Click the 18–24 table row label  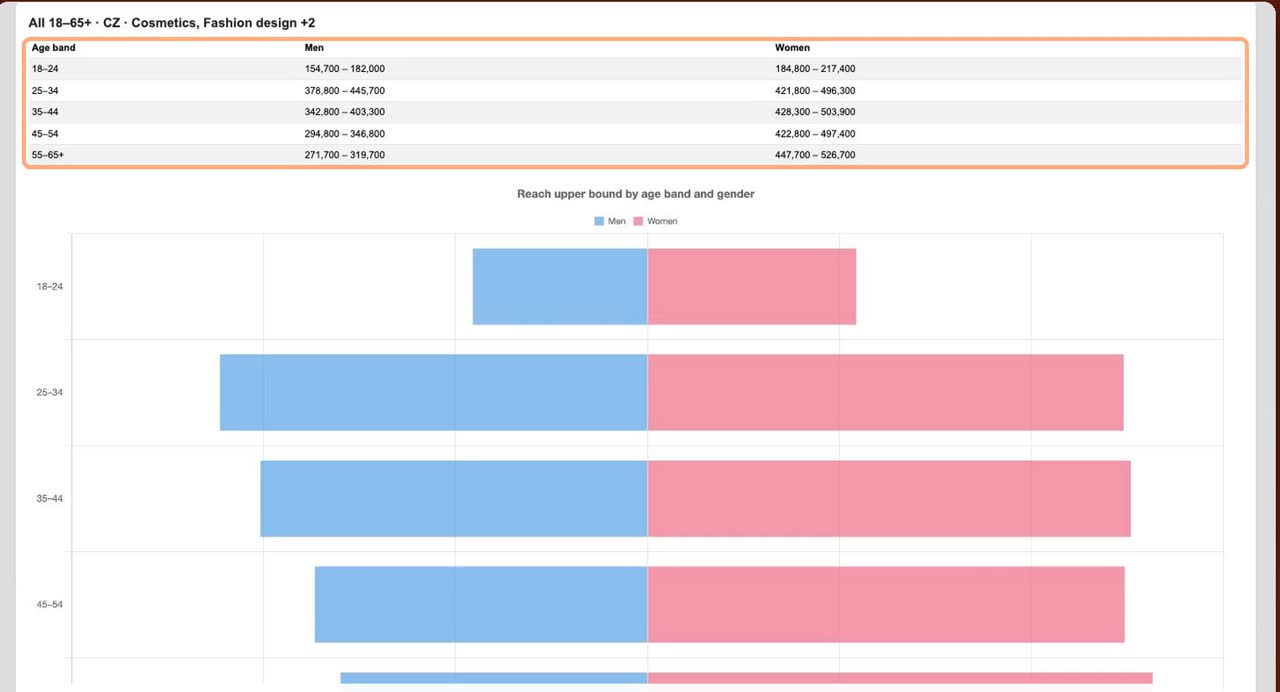click(x=45, y=69)
